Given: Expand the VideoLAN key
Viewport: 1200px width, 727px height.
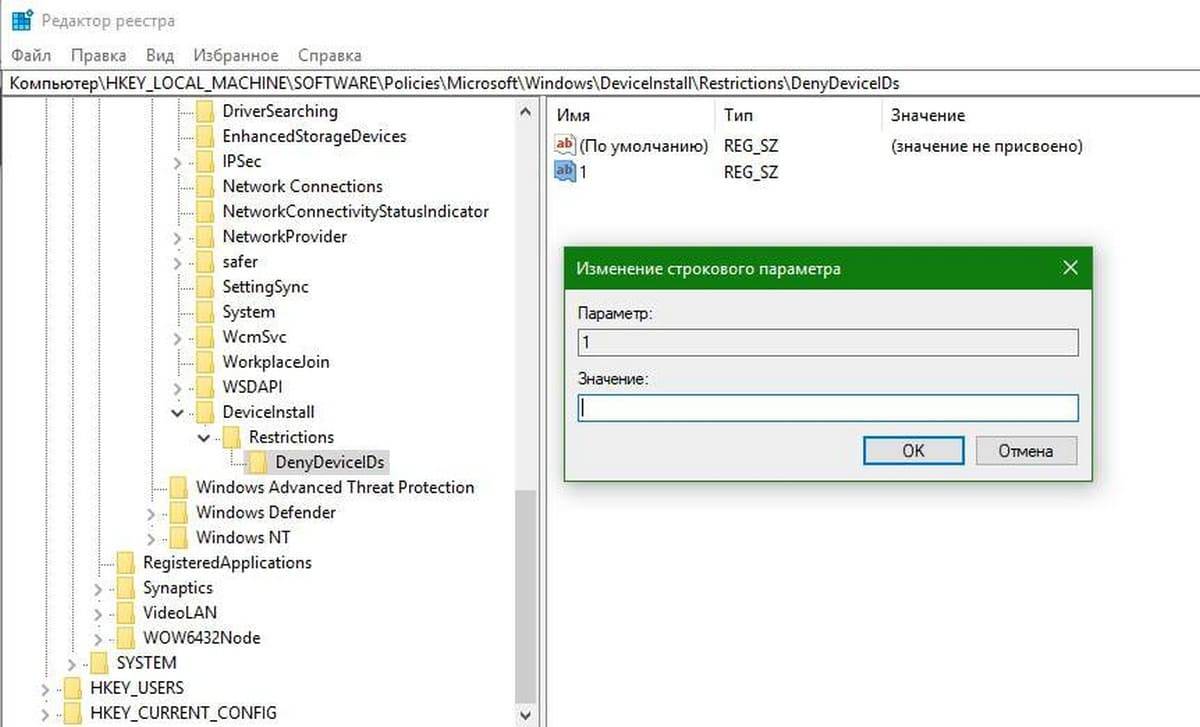Looking at the screenshot, I should [98, 613].
